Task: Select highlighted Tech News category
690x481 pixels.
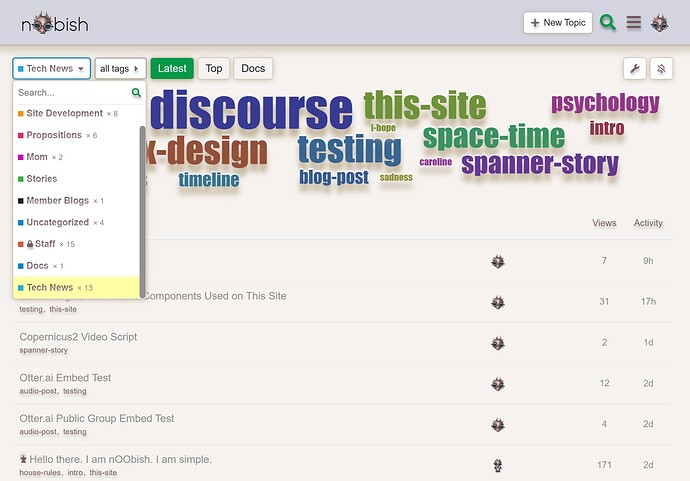Action: click(77, 287)
